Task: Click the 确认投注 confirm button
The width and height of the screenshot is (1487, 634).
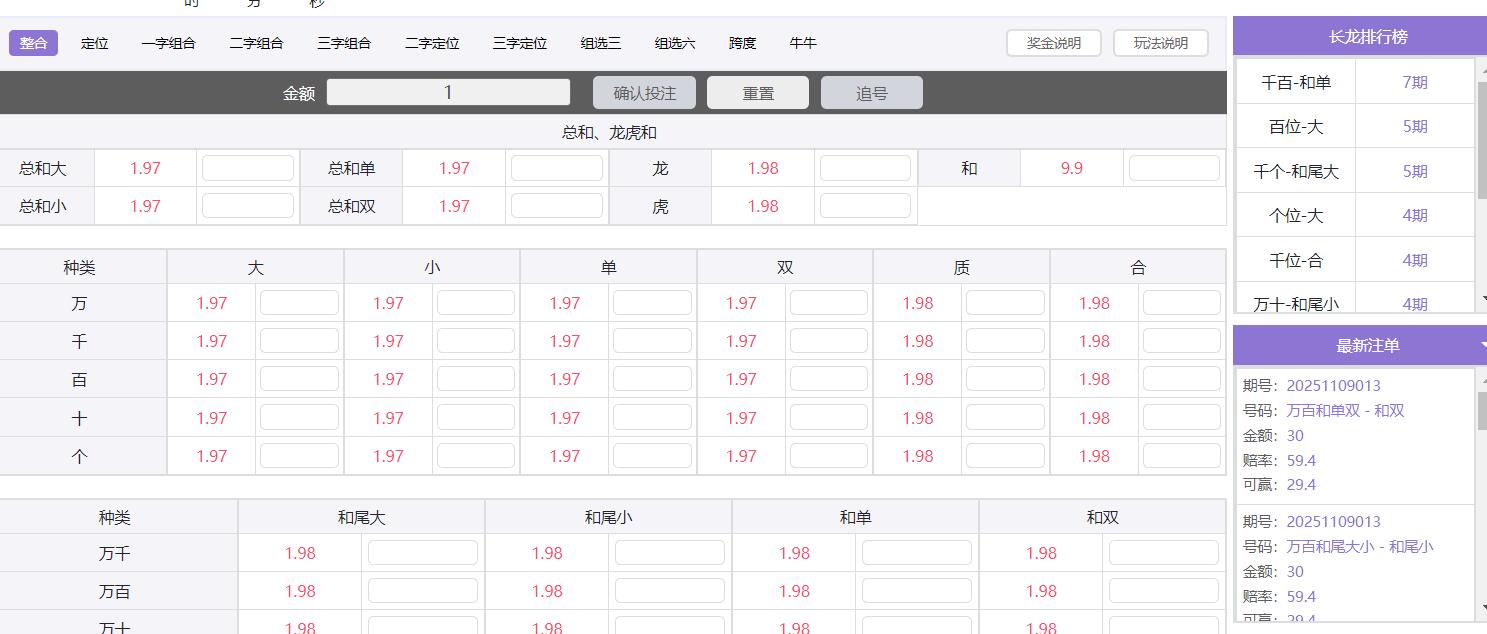Action: tap(645, 92)
